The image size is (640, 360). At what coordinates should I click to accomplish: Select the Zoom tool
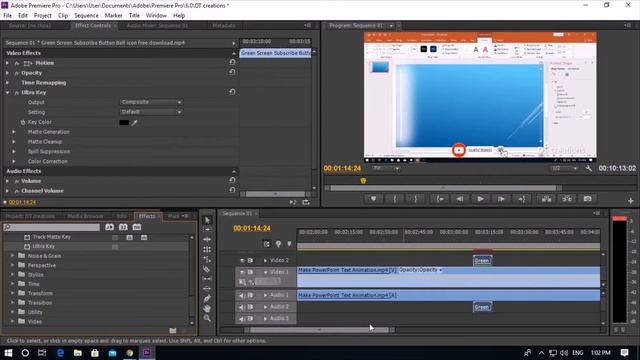(x=207, y=318)
